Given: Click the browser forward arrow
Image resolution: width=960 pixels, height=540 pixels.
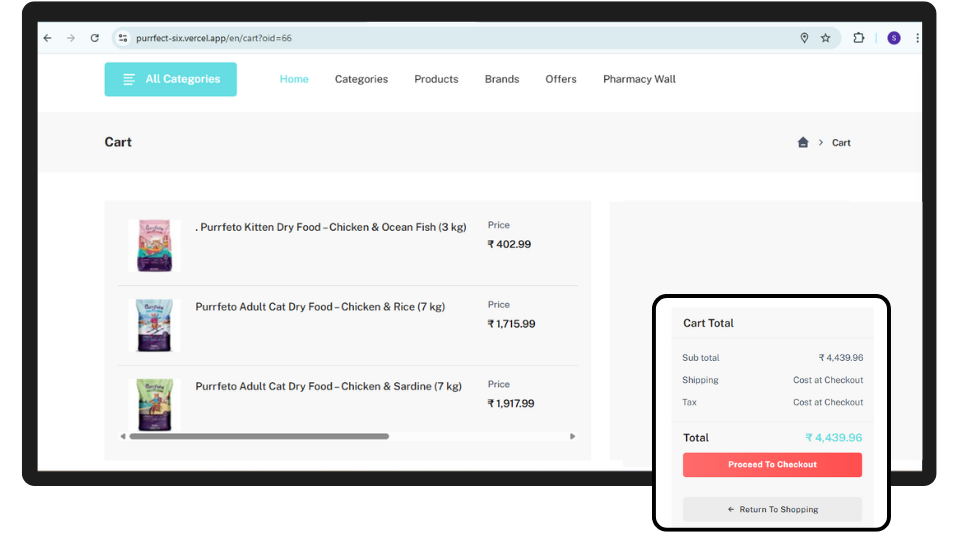Looking at the screenshot, I should coord(71,38).
